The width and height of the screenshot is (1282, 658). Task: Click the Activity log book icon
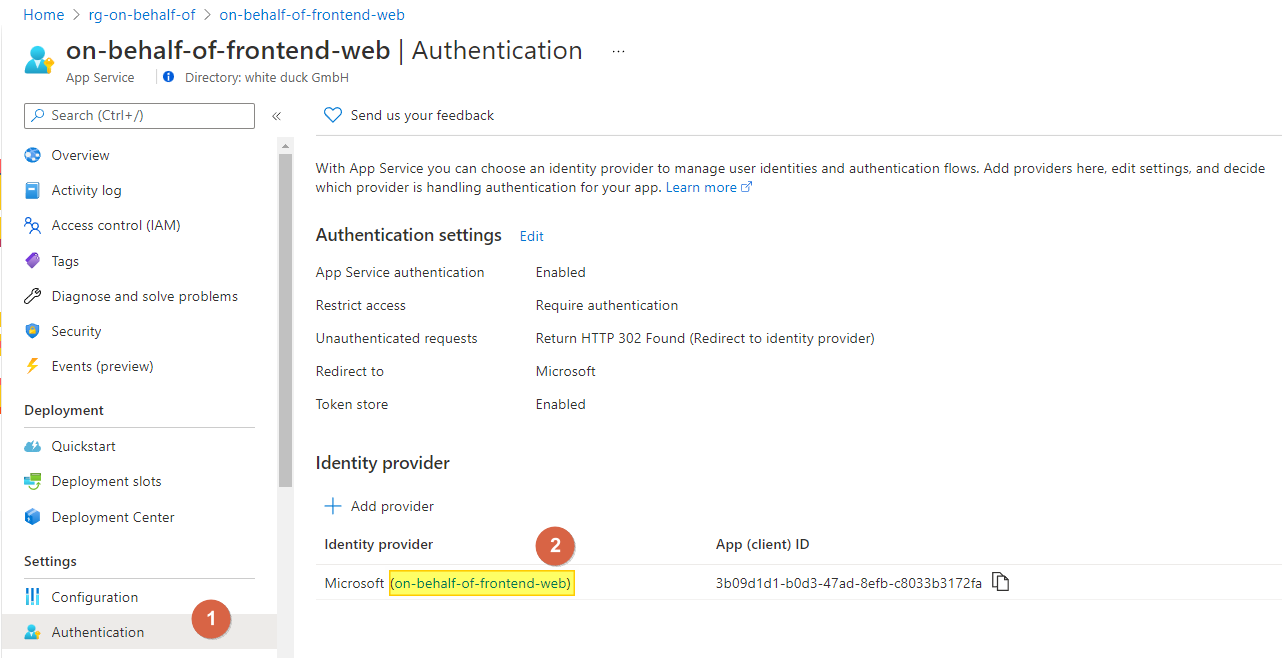pos(33,190)
